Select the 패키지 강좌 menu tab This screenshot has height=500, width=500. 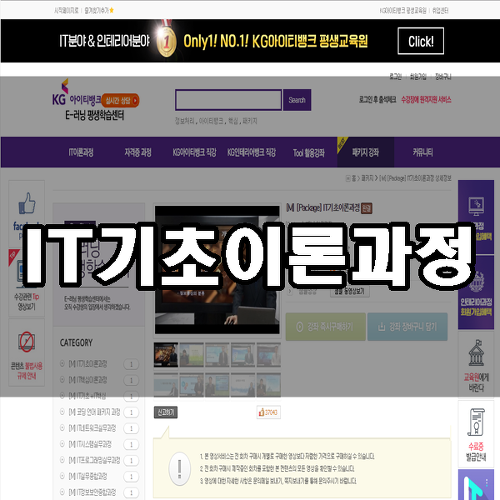click(x=366, y=152)
